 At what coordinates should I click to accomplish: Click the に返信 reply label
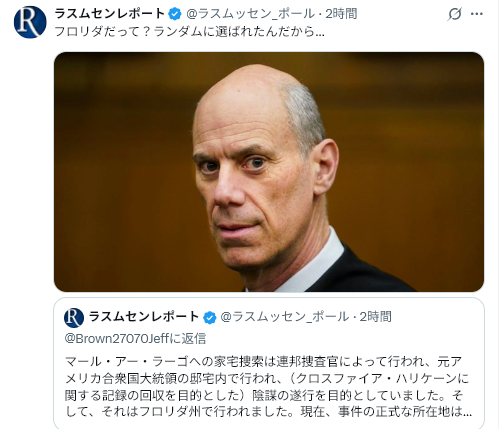188,339
